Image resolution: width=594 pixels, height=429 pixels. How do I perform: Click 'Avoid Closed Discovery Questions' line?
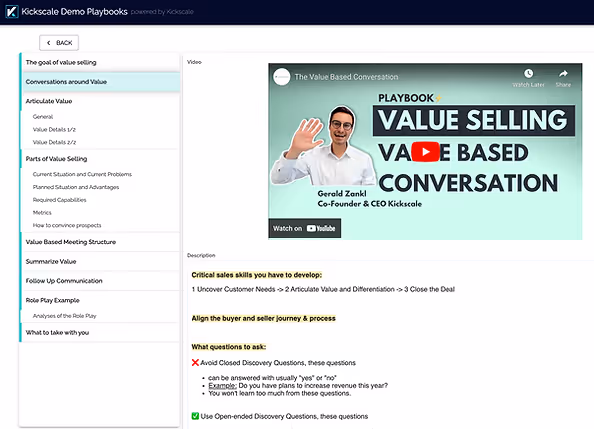(278, 363)
